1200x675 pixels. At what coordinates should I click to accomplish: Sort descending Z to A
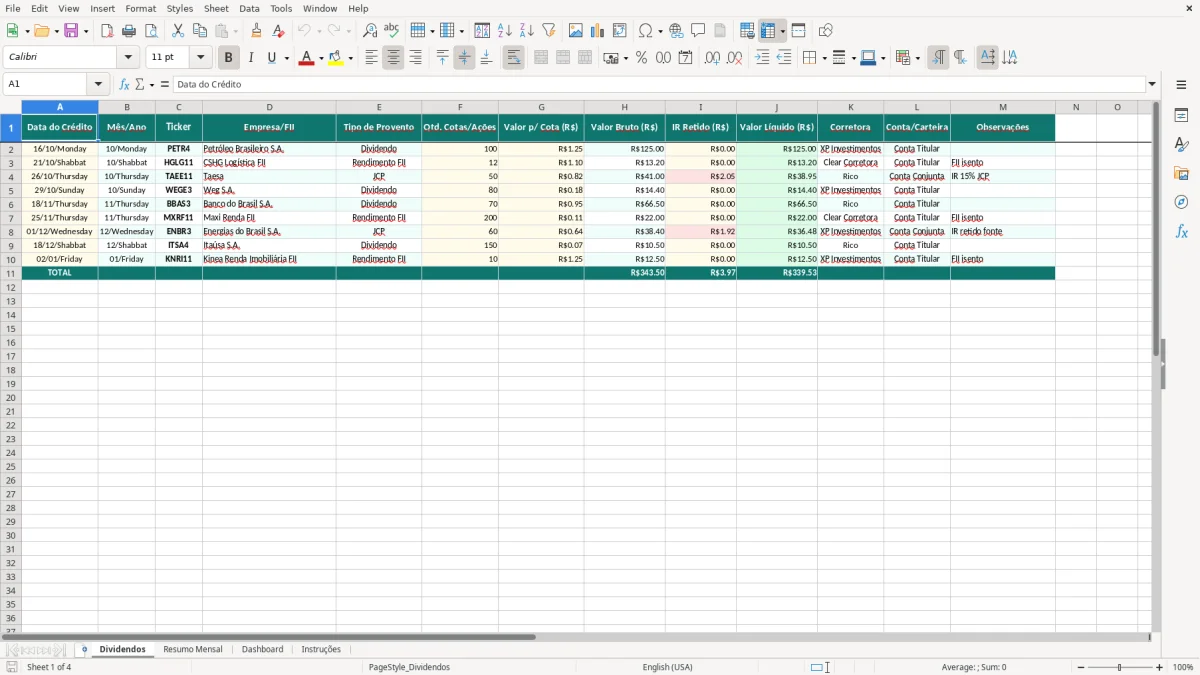526,31
